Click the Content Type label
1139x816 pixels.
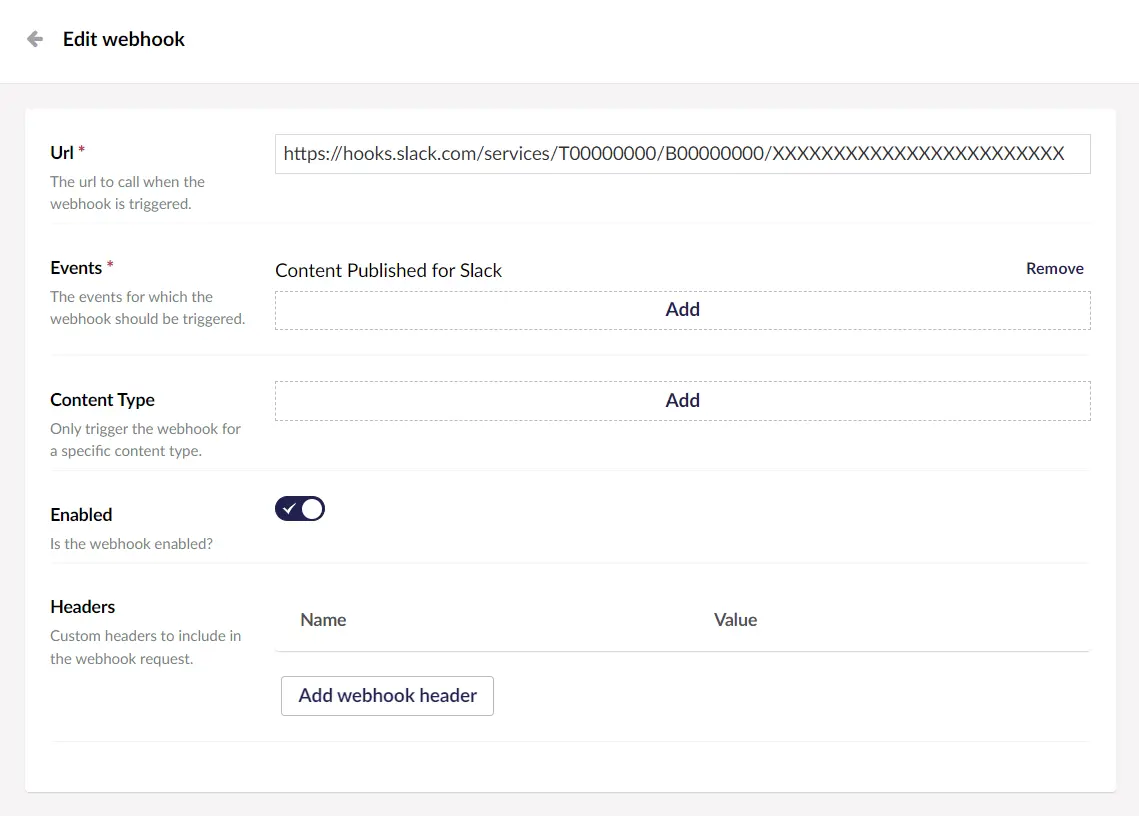point(102,399)
